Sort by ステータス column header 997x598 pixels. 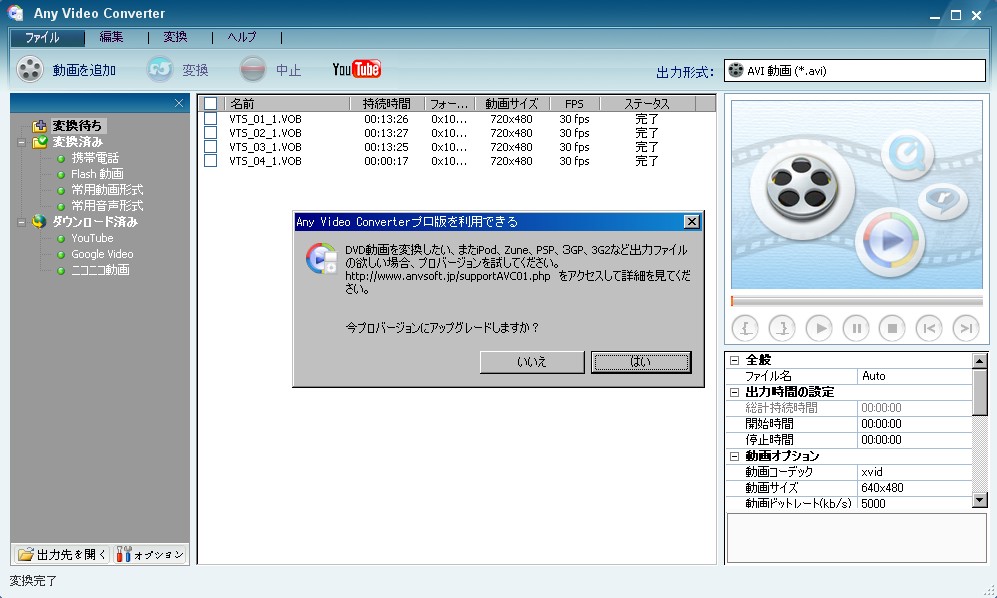(x=647, y=104)
